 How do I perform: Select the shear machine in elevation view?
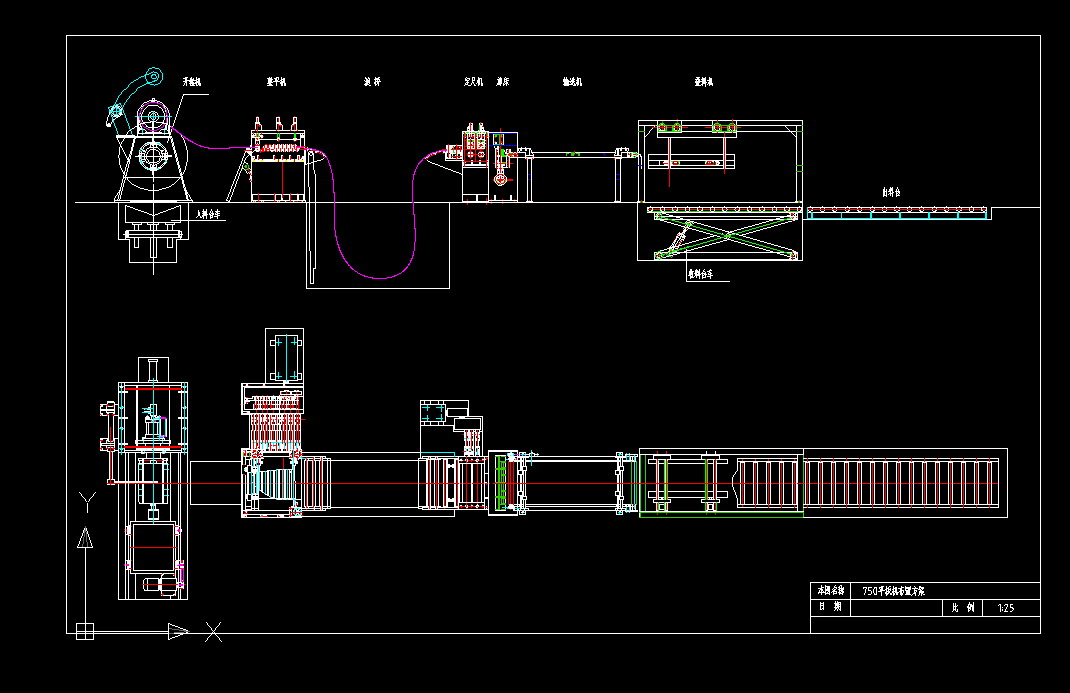(488, 165)
